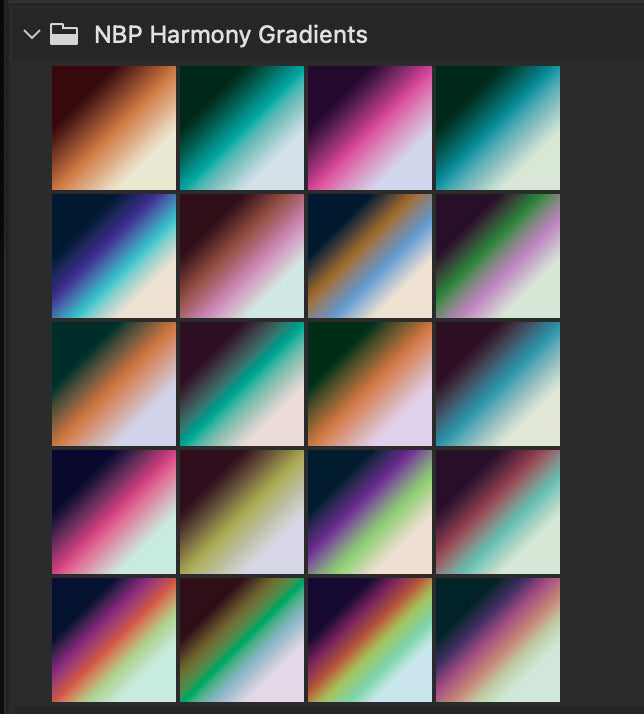
Task: Pick the purple red lime-green pale-blue gradient, bottom row
Action: (x=370, y=640)
